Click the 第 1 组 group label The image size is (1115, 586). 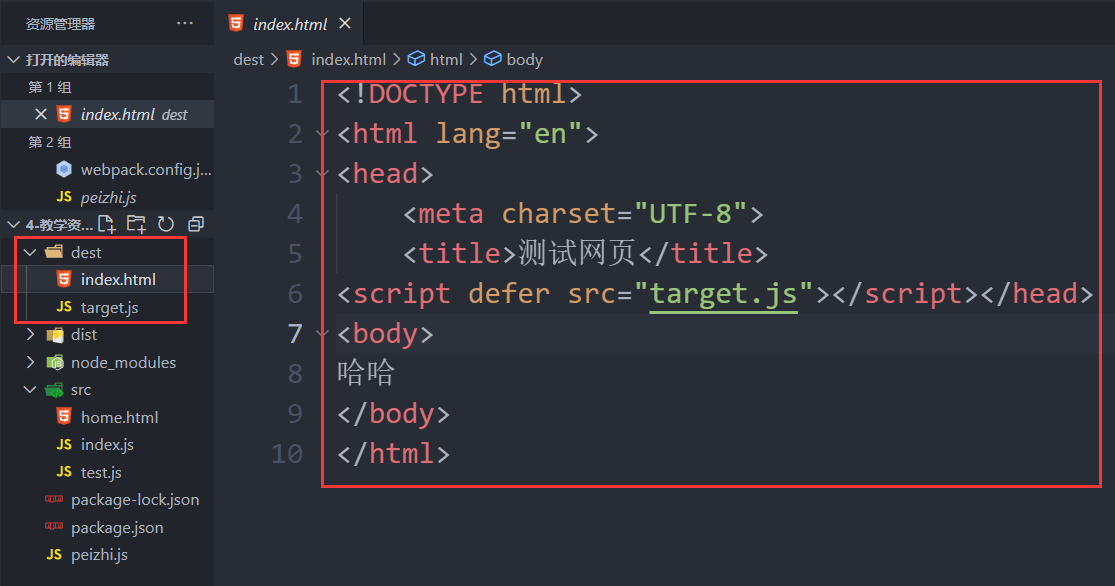click(x=50, y=87)
